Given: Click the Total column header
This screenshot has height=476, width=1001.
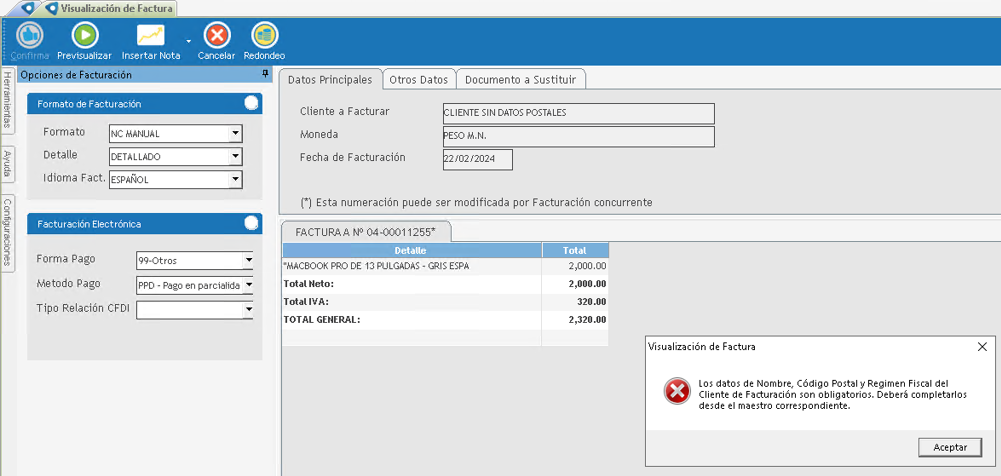Looking at the screenshot, I should (x=575, y=250).
